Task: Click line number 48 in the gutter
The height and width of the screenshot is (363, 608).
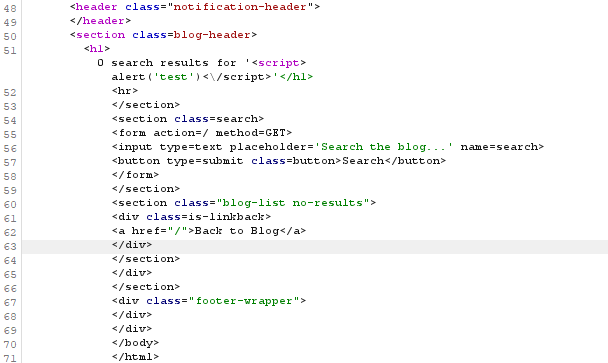Action: [x=10, y=8]
